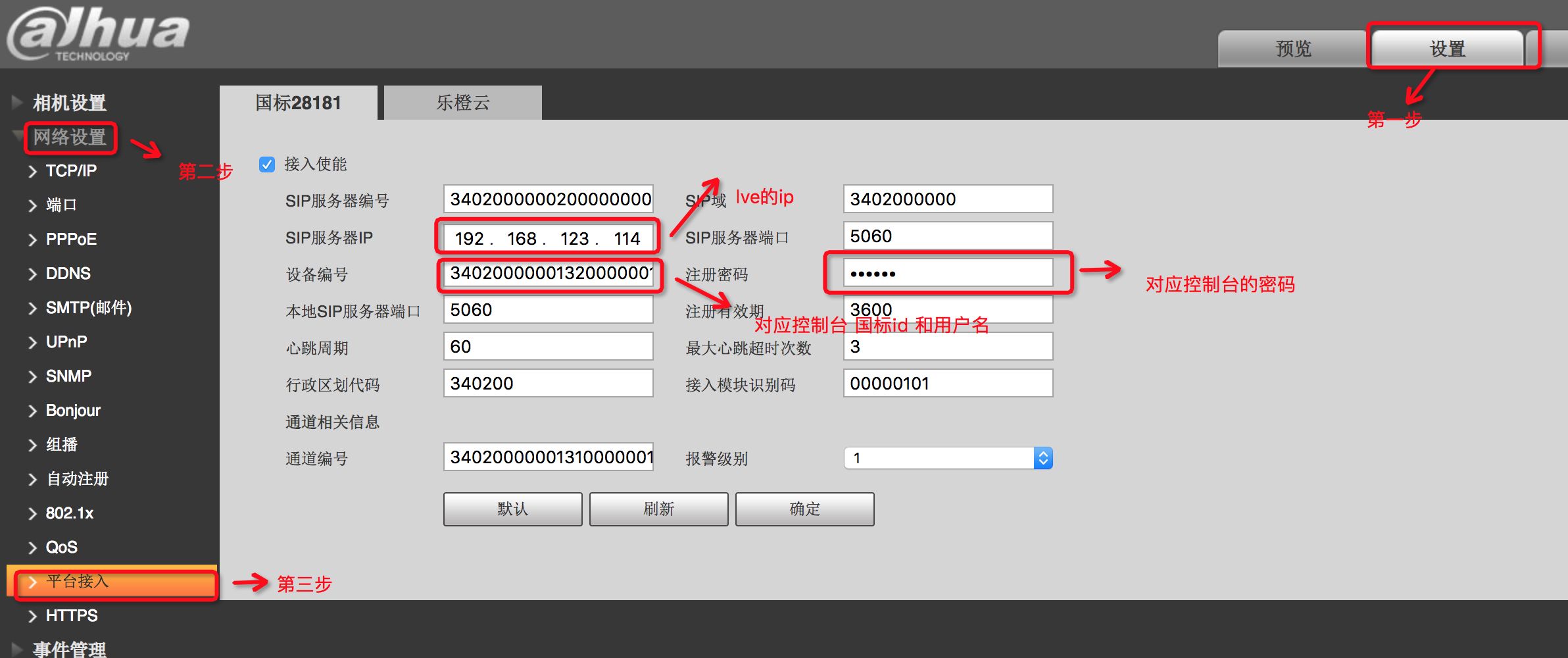Open the 802.1x settings page
The width and height of the screenshot is (1568, 658).
[69, 513]
